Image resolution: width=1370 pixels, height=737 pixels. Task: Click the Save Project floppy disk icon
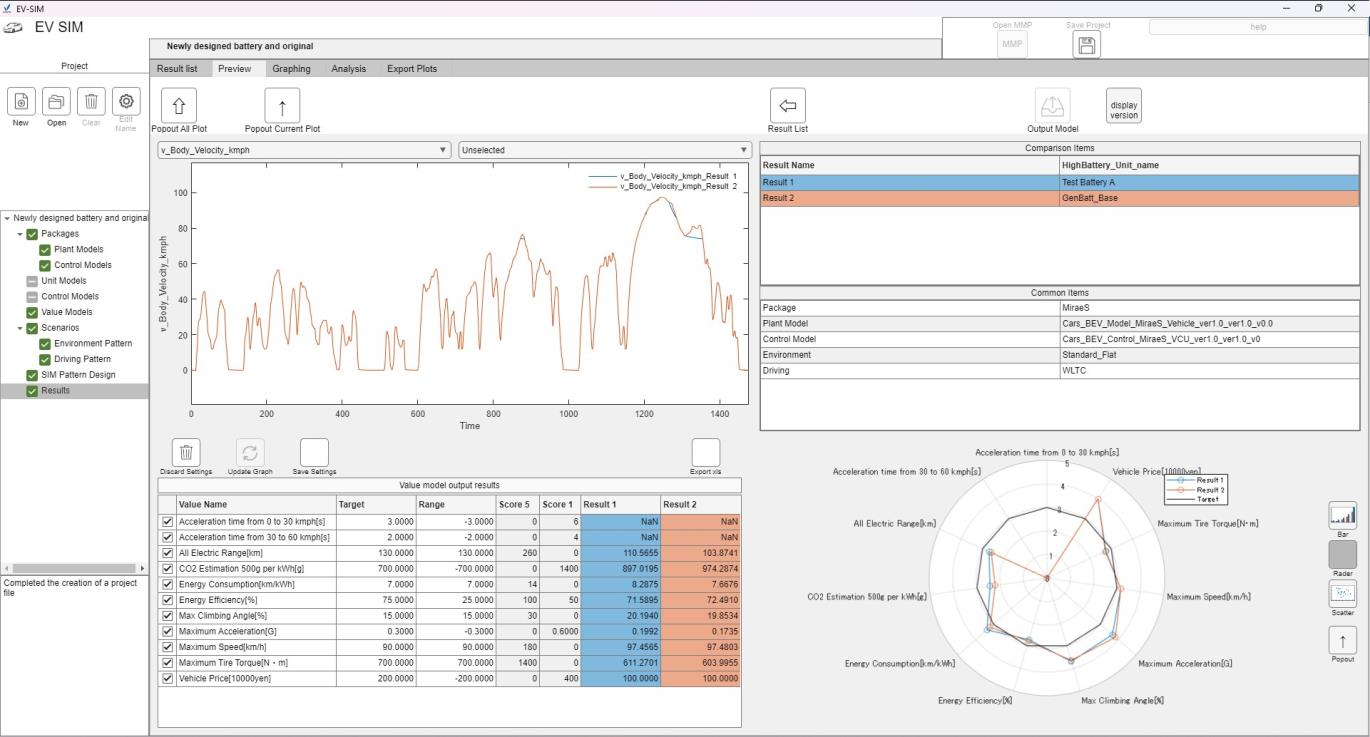pos(1086,45)
